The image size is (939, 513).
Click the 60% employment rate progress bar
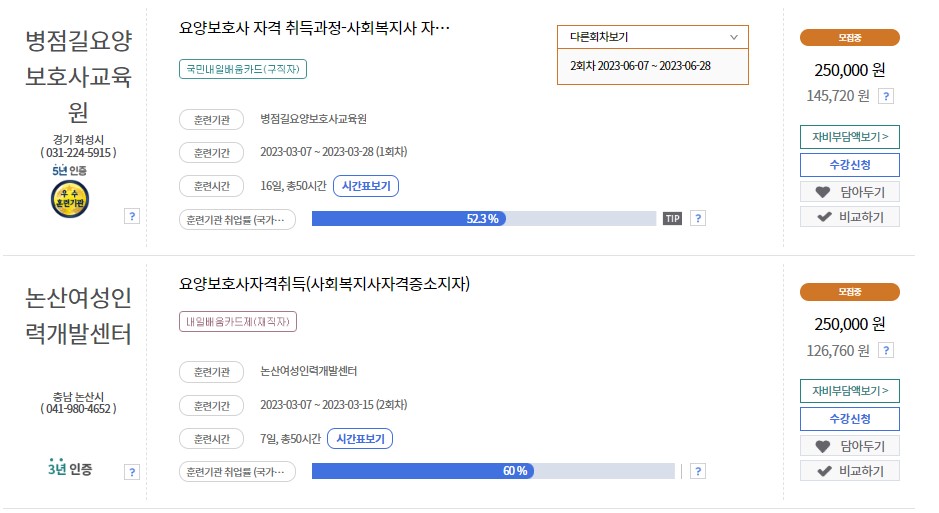pos(493,471)
